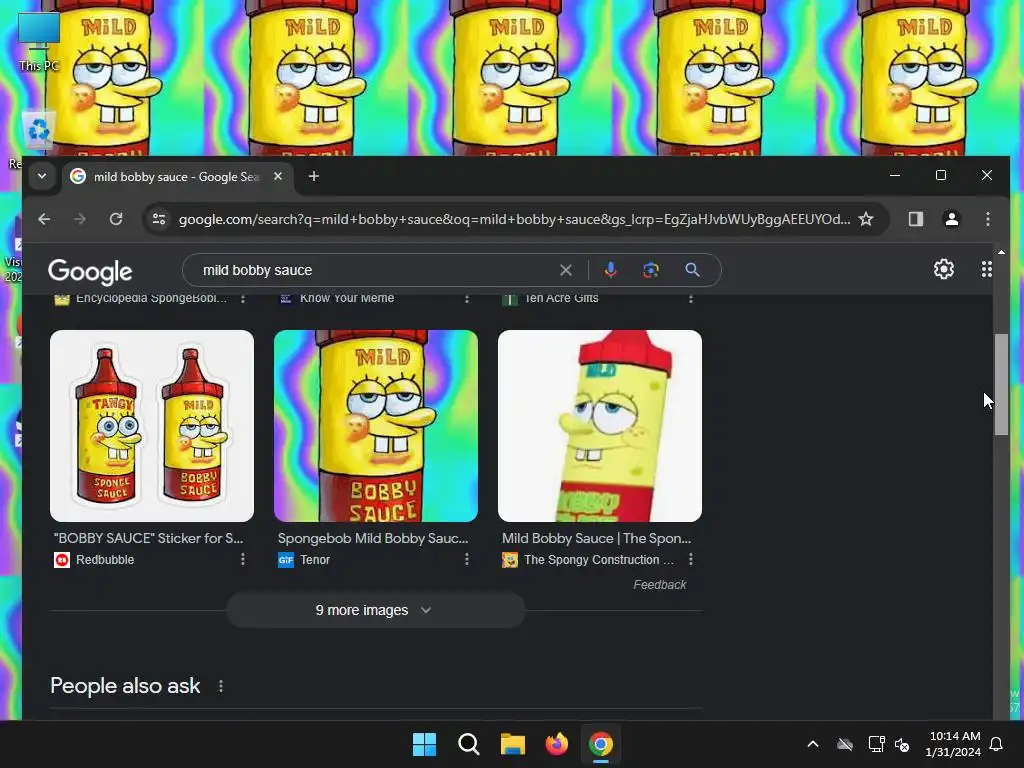Viewport: 1024px width, 768px height.
Task: Toggle the Chrome side panel
Action: pyautogui.click(x=916, y=219)
